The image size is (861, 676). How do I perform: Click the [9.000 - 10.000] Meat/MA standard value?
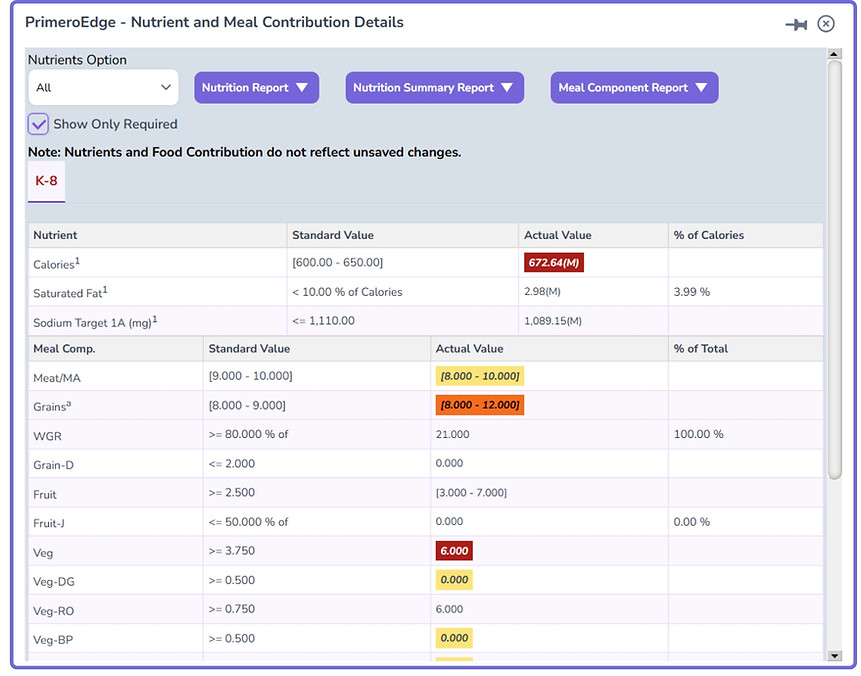point(250,376)
